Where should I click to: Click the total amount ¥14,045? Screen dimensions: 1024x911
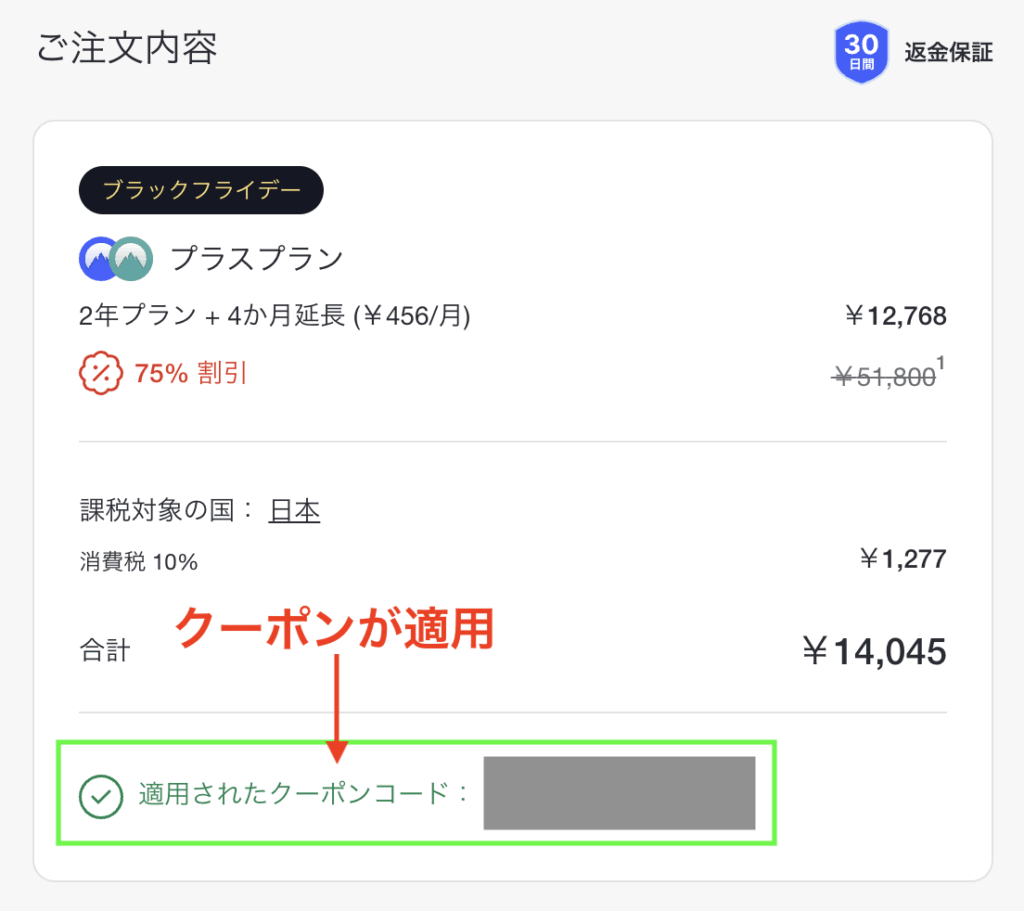tap(874, 651)
